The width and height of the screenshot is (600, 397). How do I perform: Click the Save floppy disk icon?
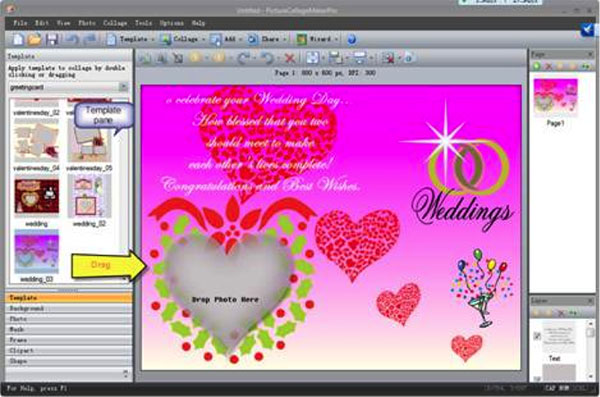pyautogui.click(x=52, y=39)
